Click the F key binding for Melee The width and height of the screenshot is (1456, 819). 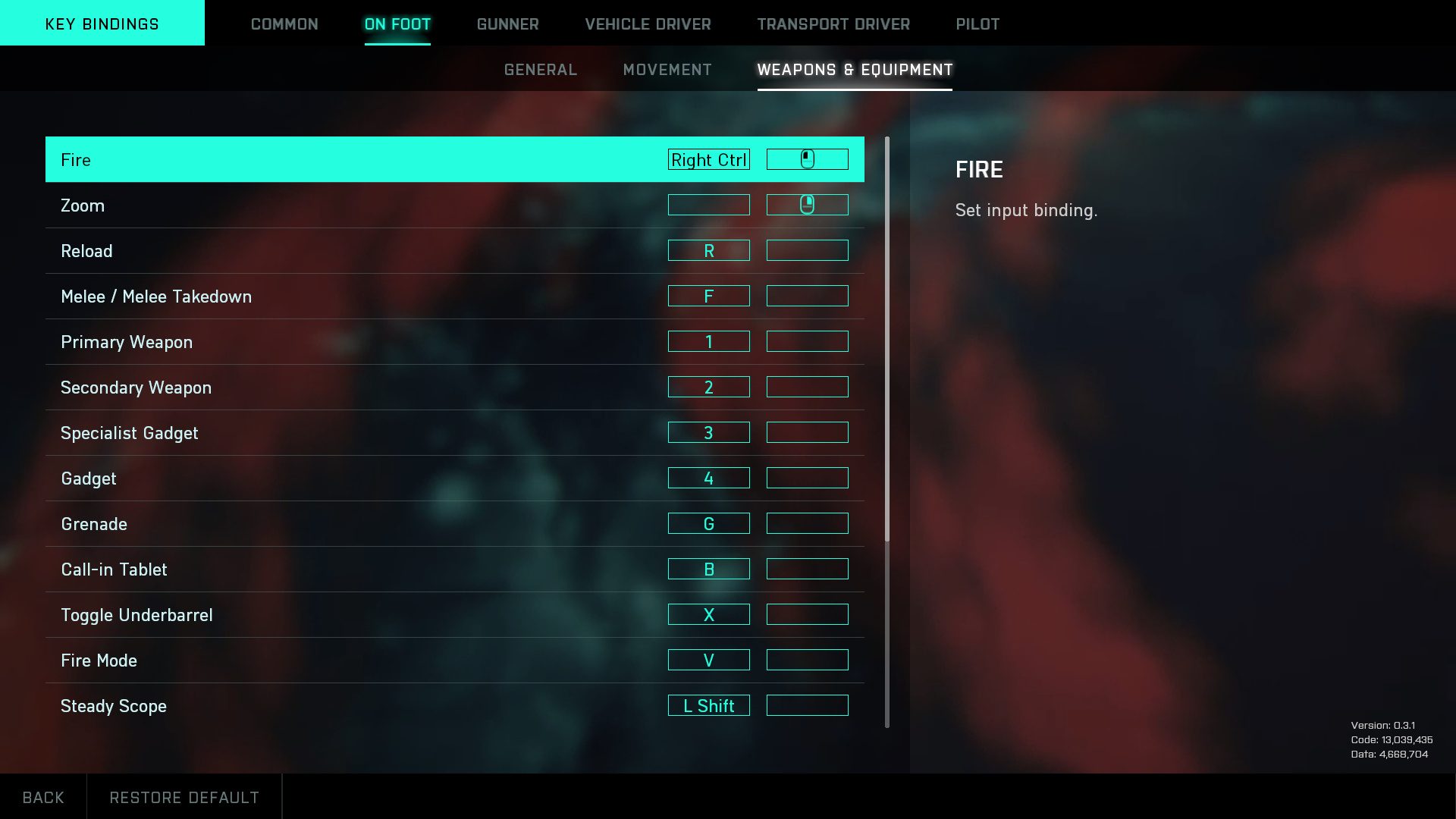click(709, 296)
